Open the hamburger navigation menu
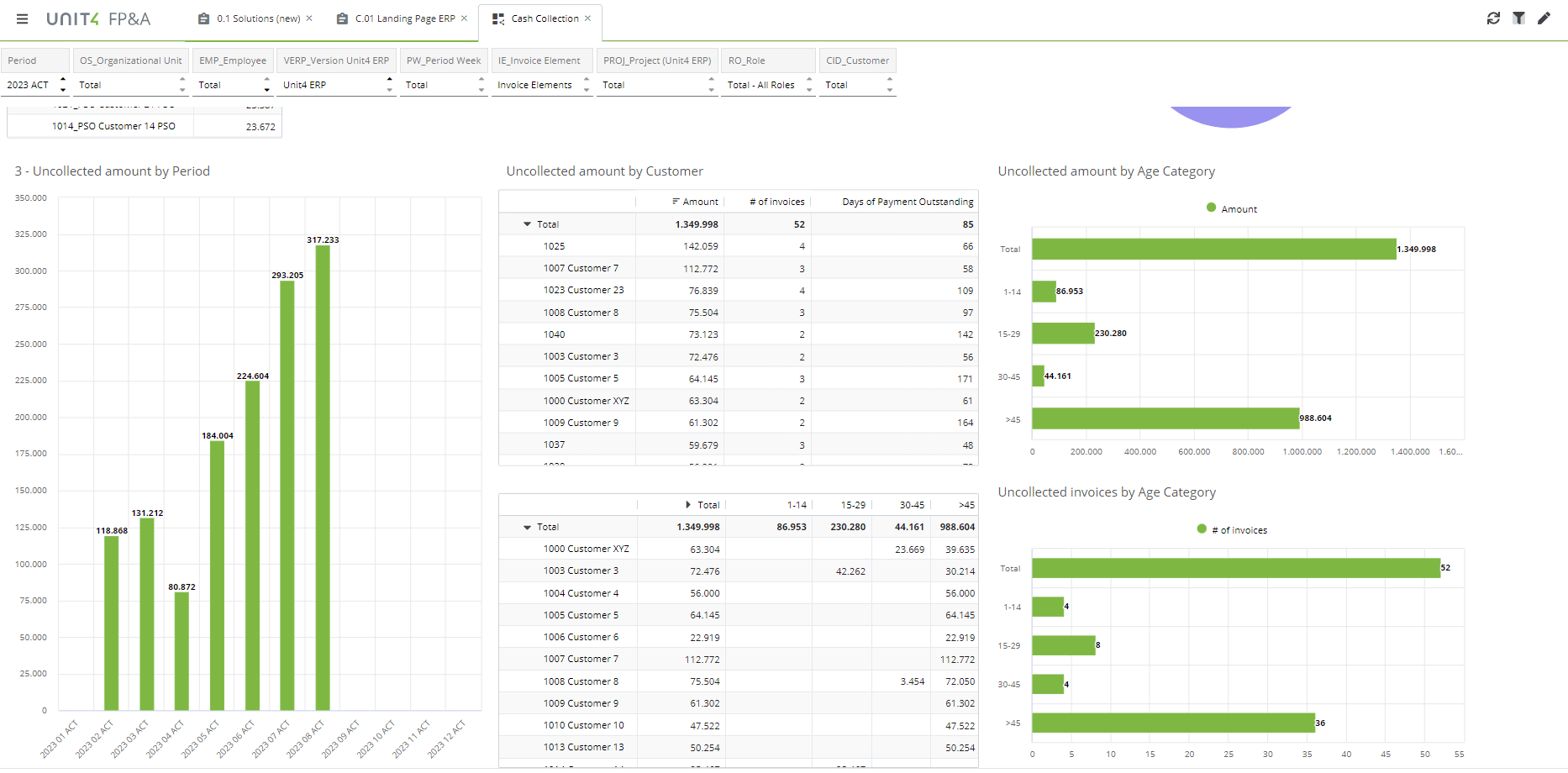Screen dimensions: 1568x773 [22, 18]
